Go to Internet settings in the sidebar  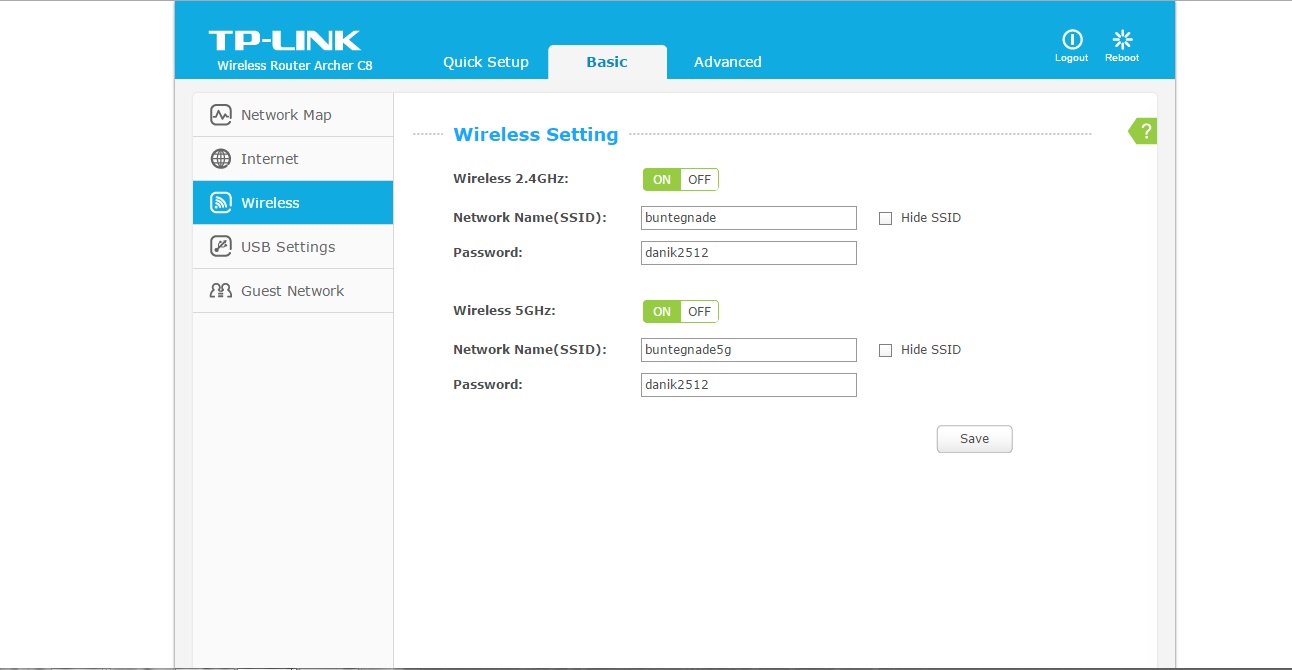click(x=293, y=159)
